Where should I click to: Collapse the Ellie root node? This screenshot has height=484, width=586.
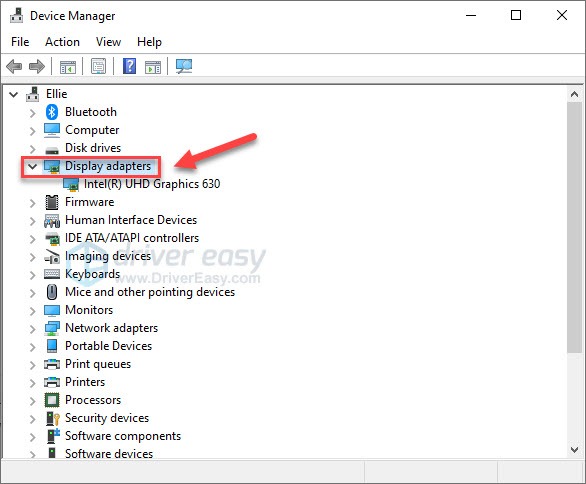13,94
